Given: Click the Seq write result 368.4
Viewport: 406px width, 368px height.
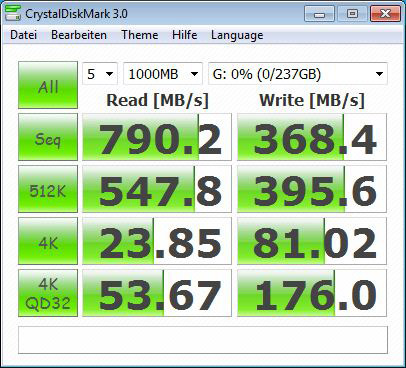Looking at the screenshot, I should (x=312, y=137).
